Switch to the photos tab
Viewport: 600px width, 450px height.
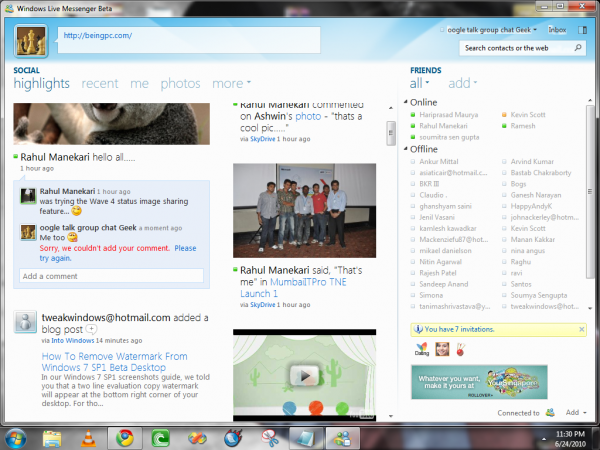click(180, 83)
